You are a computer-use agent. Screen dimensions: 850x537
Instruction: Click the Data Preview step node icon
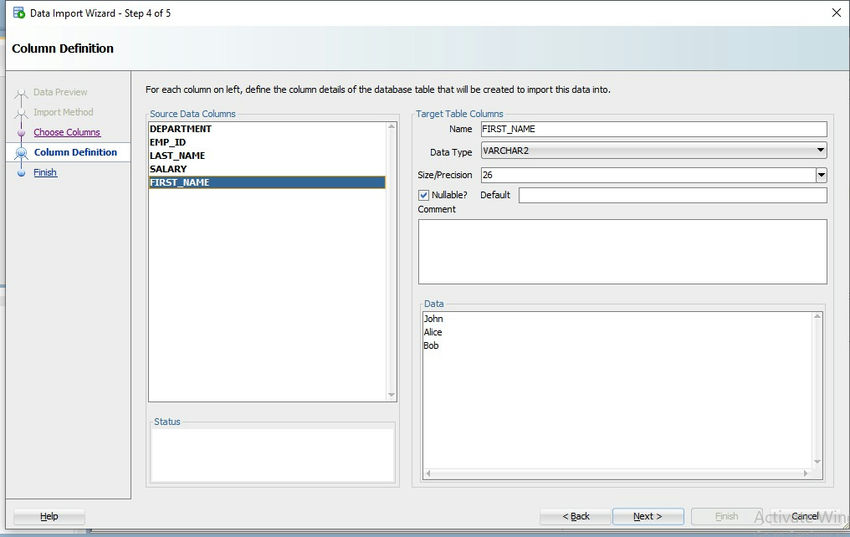click(21, 94)
